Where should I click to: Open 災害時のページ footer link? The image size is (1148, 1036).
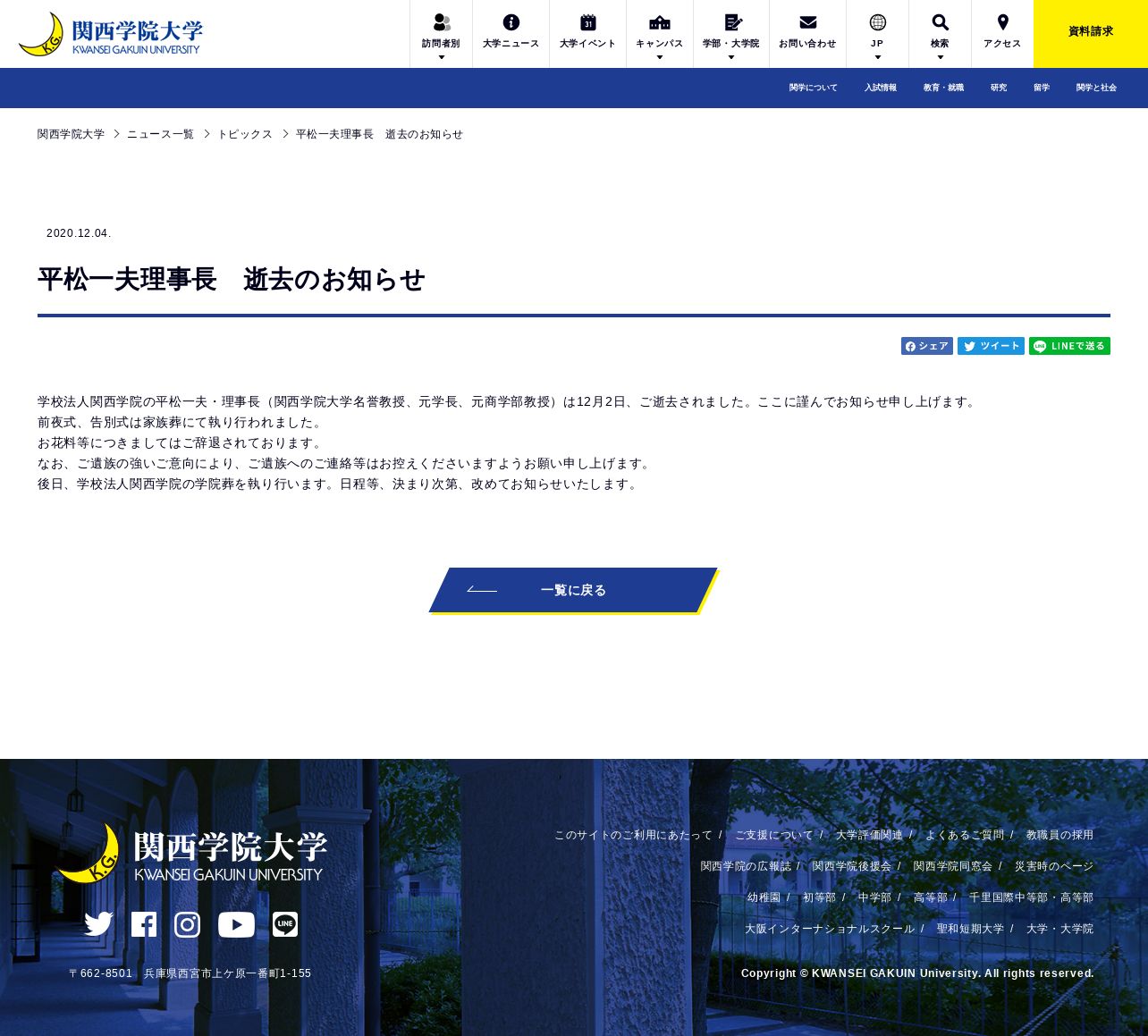click(x=1054, y=866)
